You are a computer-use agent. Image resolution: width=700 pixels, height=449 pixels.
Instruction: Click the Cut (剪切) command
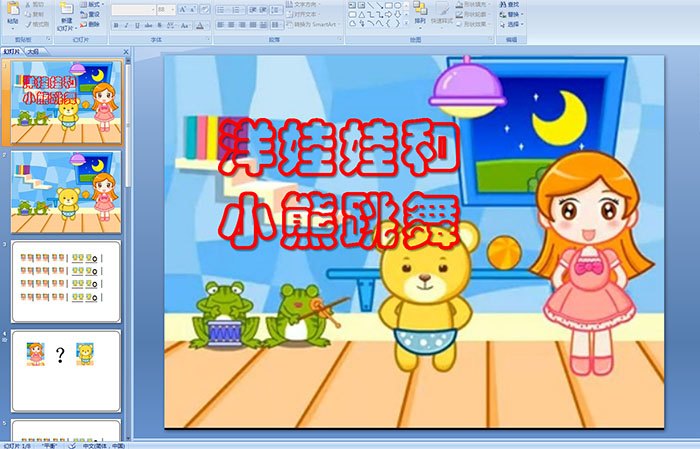[x=35, y=4]
